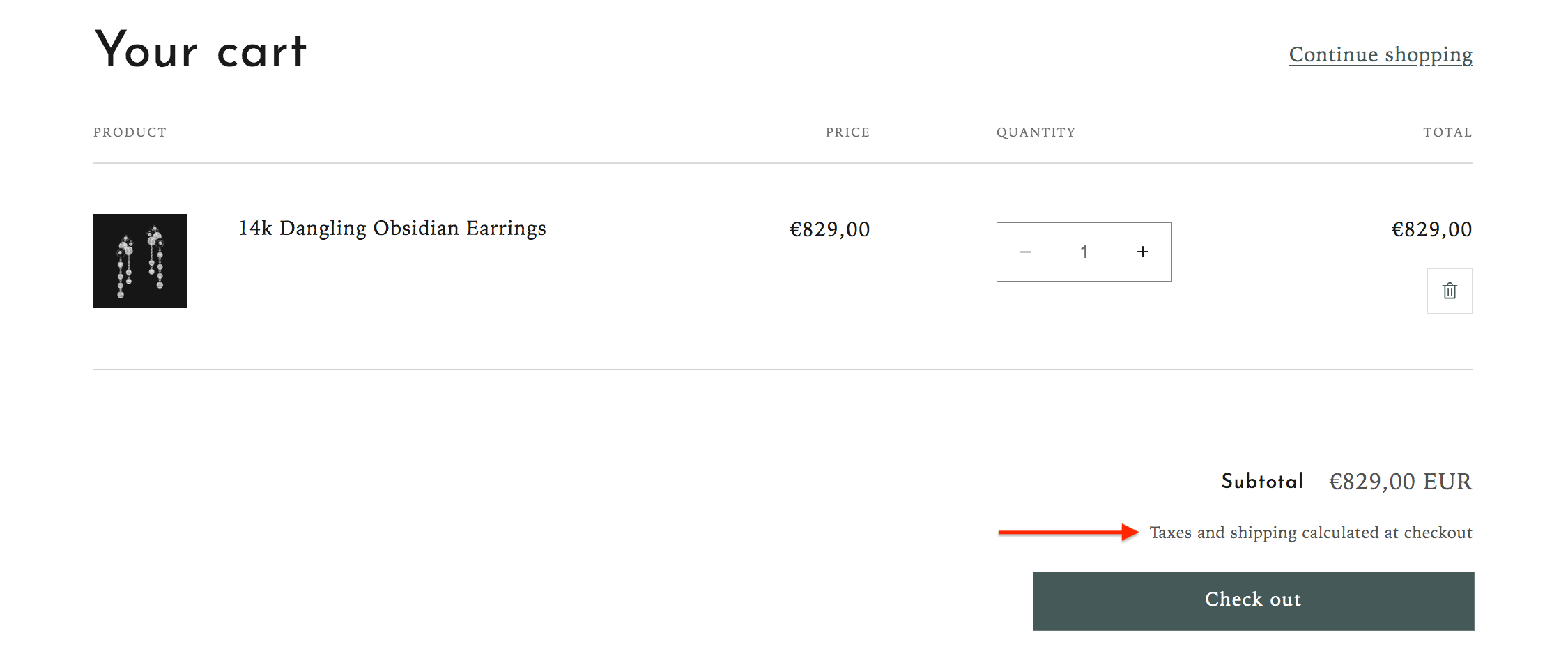Click the line total under TOTAL column
1568x658 pixels.
pyautogui.click(x=1431, y=229)
